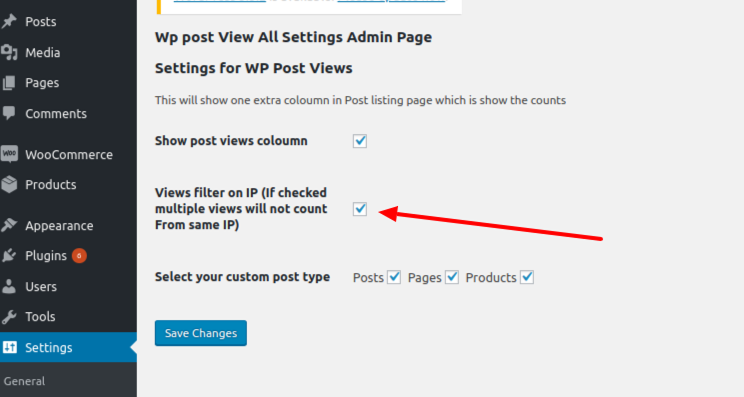The height and width of the screenshot is (397, 744).
Task: Click the Pages icon in sidebar
Action: coord(9,83)
